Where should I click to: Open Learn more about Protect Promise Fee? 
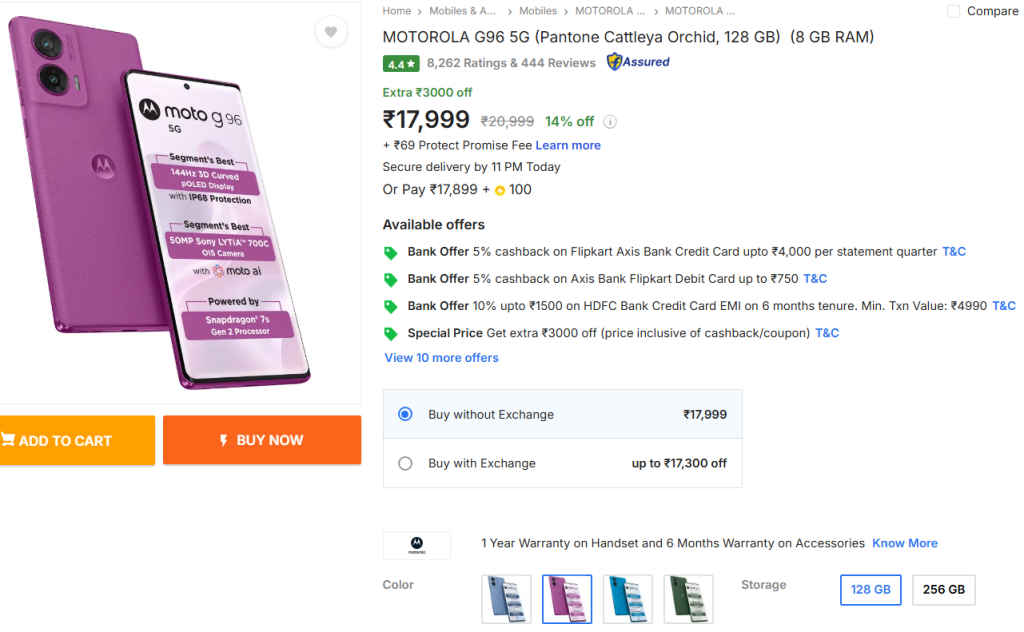pos(568,145)
